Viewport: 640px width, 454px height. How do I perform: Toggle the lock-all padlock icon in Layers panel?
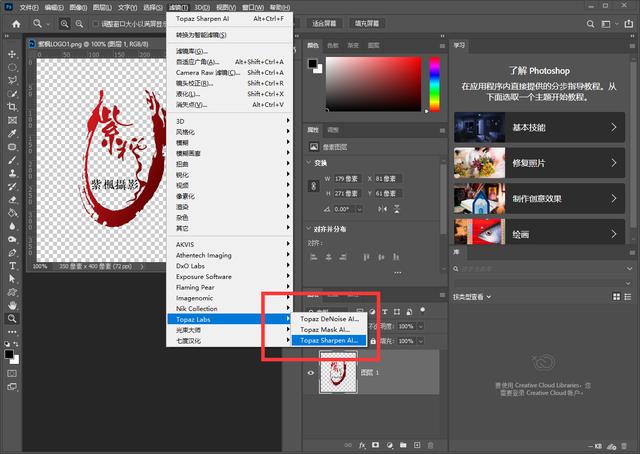click(x=373, y=341)
